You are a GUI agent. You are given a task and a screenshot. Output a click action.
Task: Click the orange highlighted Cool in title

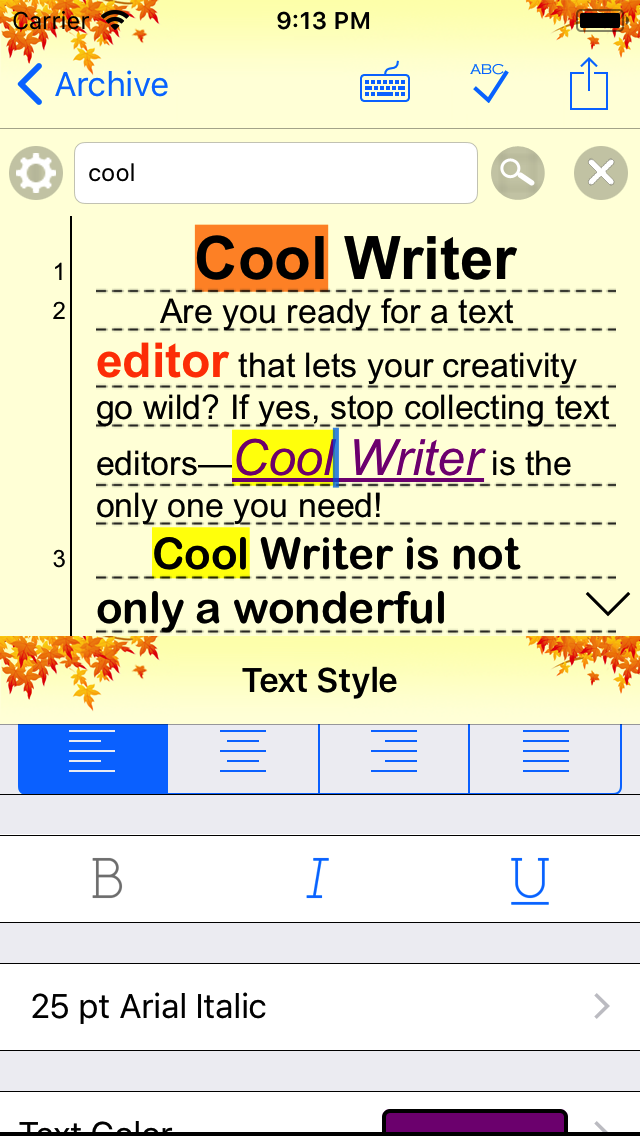pos(261,257)
